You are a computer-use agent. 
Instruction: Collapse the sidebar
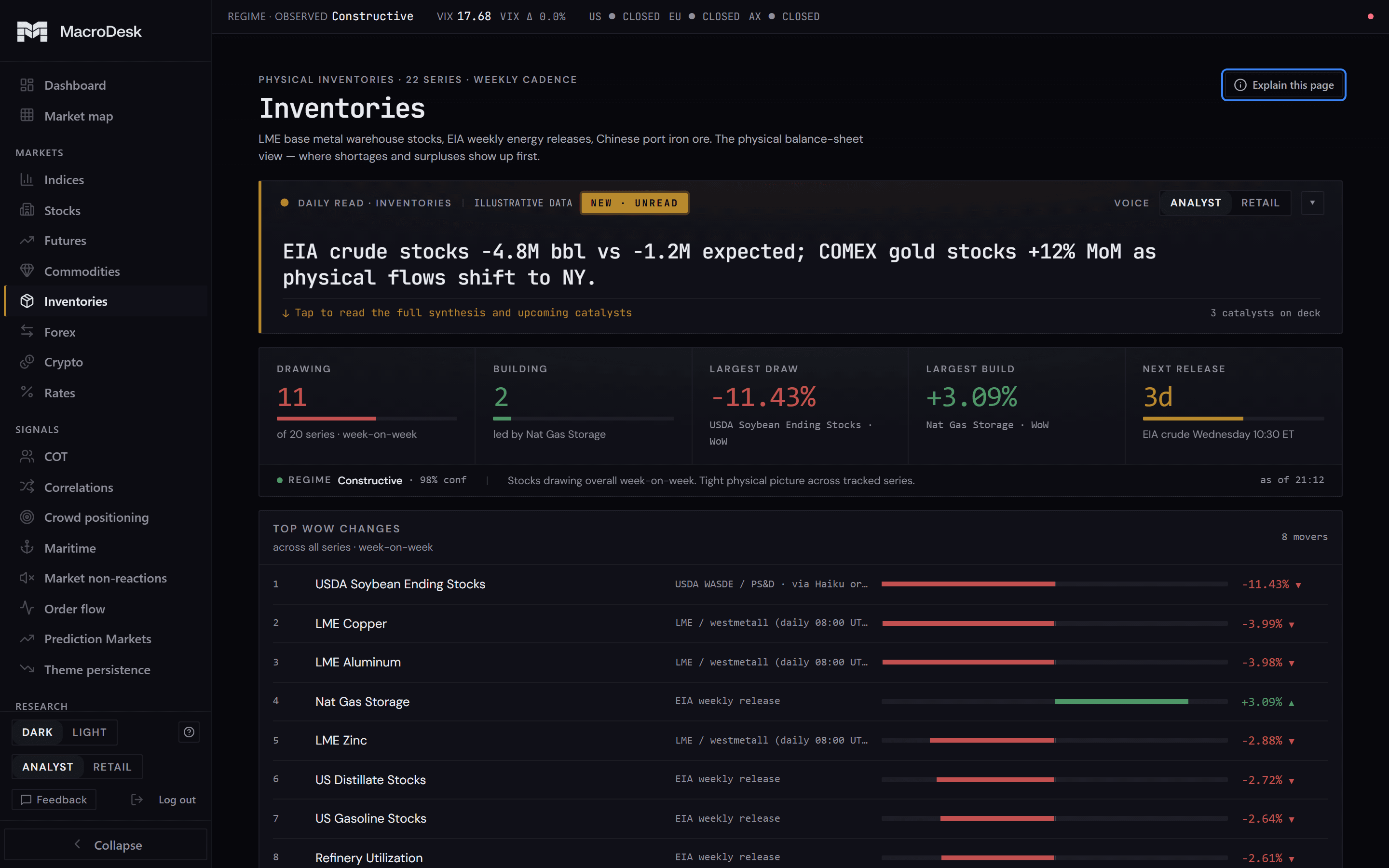(106, 844)
